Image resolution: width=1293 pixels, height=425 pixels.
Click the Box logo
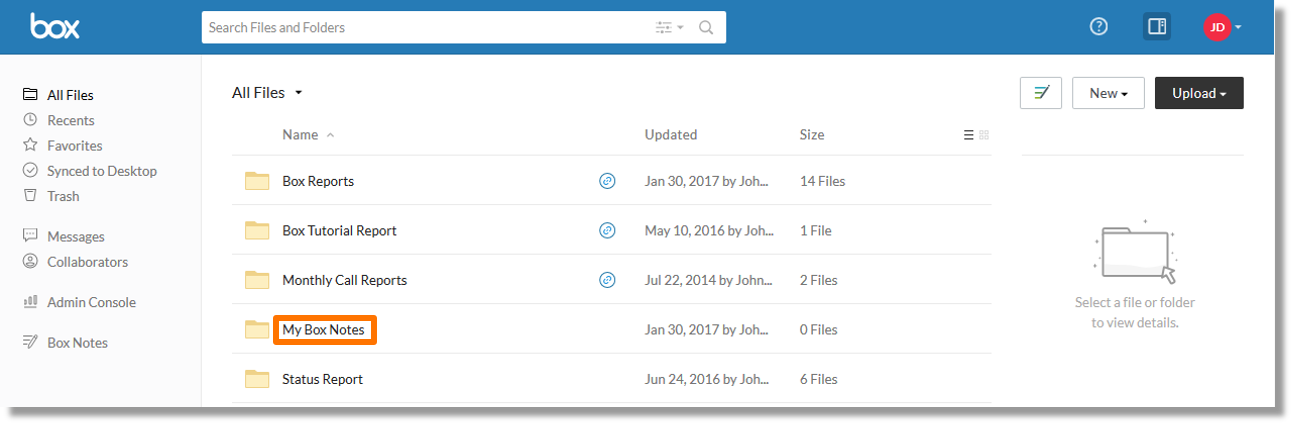coord(55,27)
